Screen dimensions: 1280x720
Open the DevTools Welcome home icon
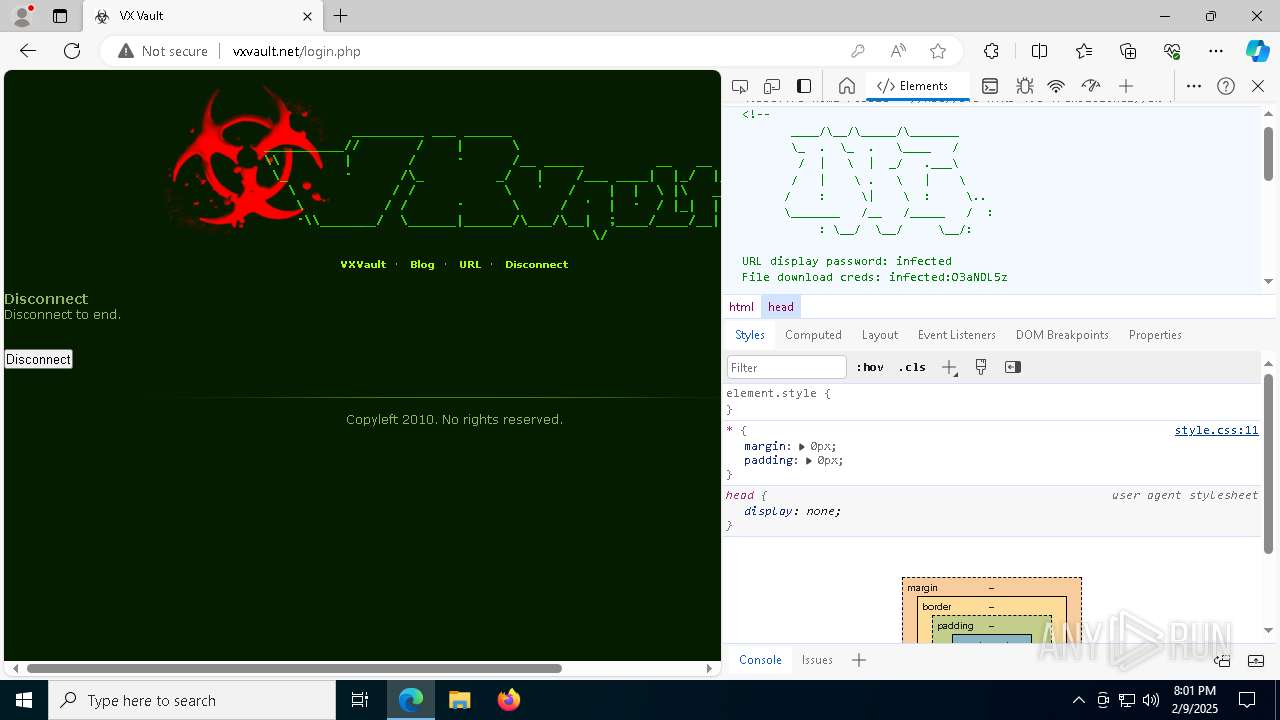[x=847, y=86]
